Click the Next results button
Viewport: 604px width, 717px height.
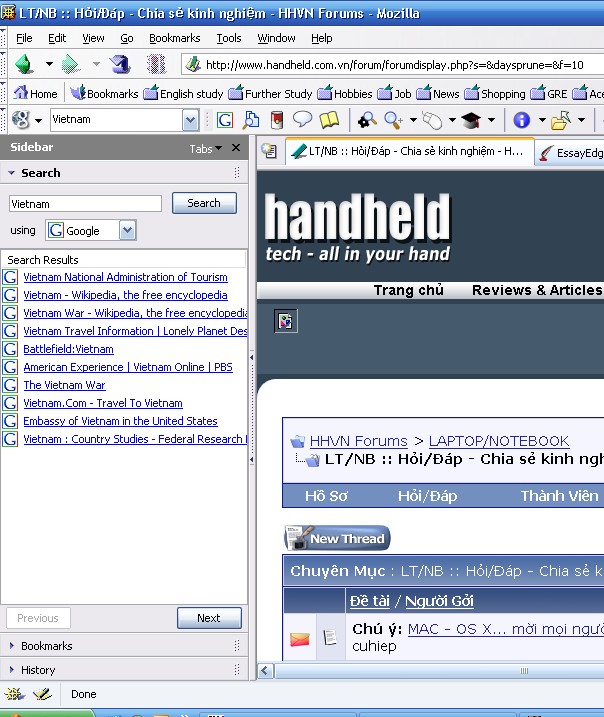pos(209,618)
